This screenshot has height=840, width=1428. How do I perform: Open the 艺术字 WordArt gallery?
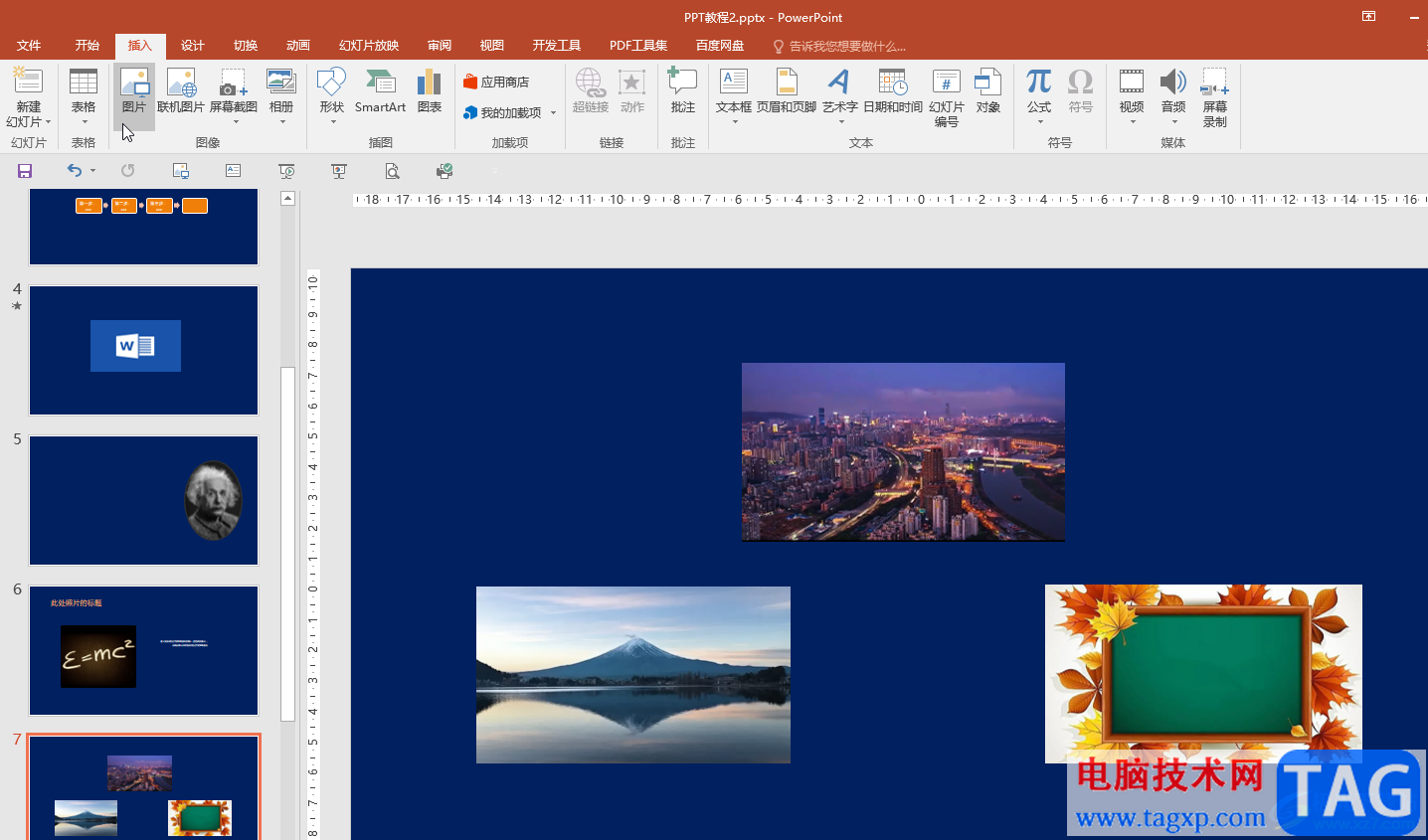(x=840, y=97)
